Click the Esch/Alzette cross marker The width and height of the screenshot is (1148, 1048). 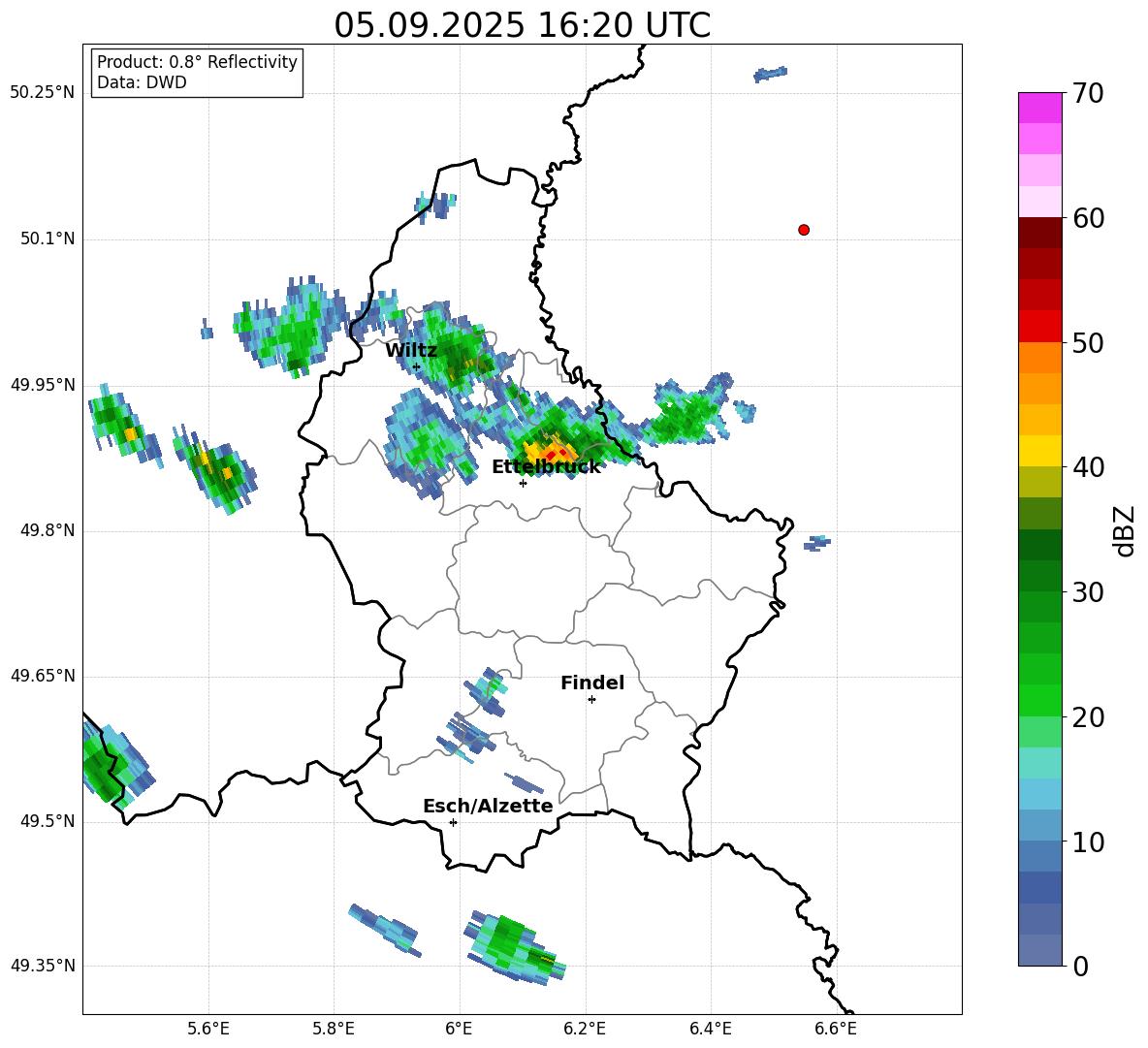[x=453, y=822]
